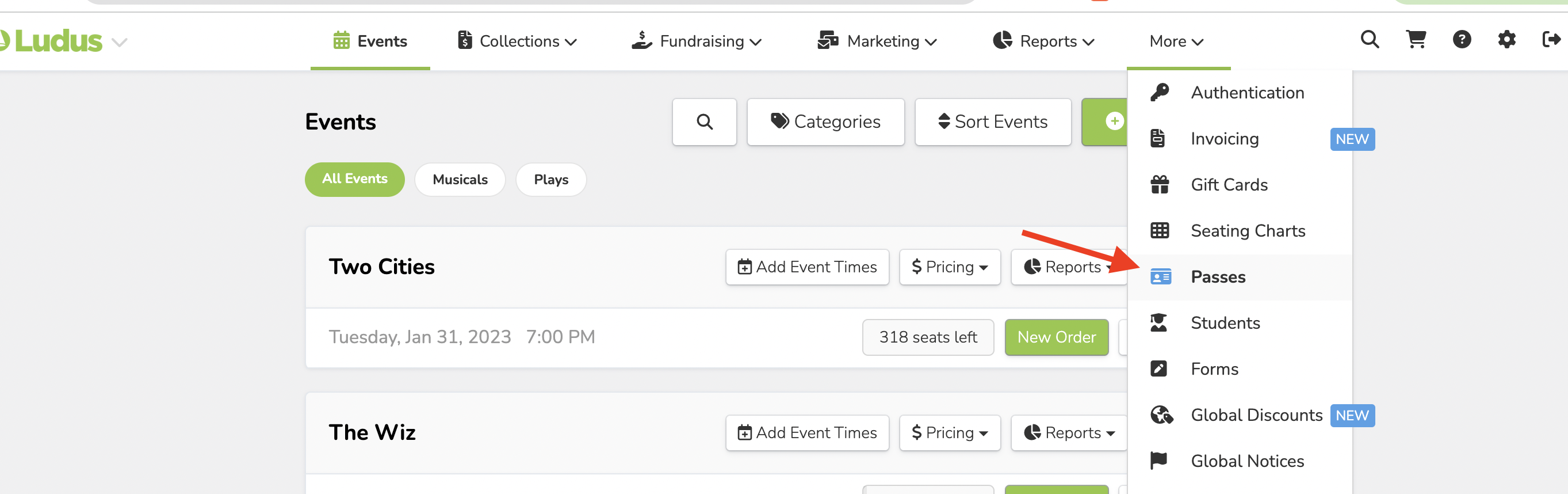Open the Pricing dropdown for Two Cities
Screen dimensions: 1568x494
[950, 267]
